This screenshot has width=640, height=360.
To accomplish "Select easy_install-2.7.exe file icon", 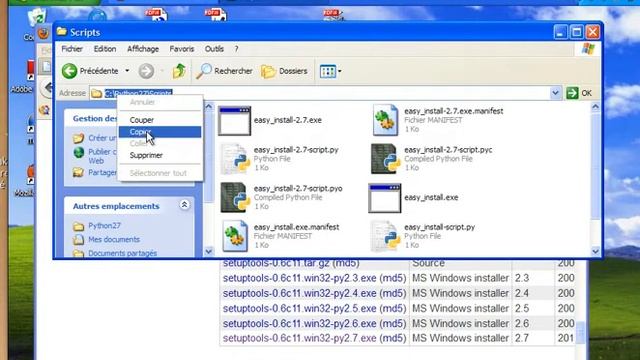I will (x=234, y=121).
